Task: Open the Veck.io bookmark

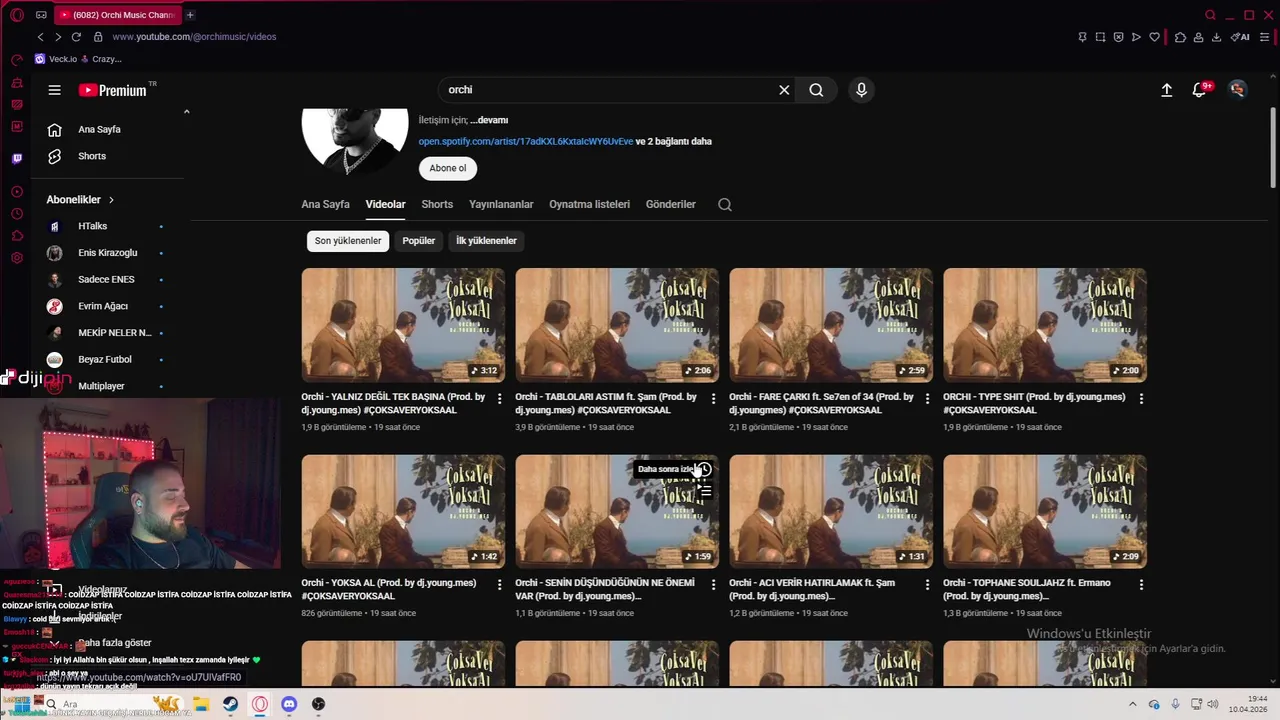Action: coord(55,59)
